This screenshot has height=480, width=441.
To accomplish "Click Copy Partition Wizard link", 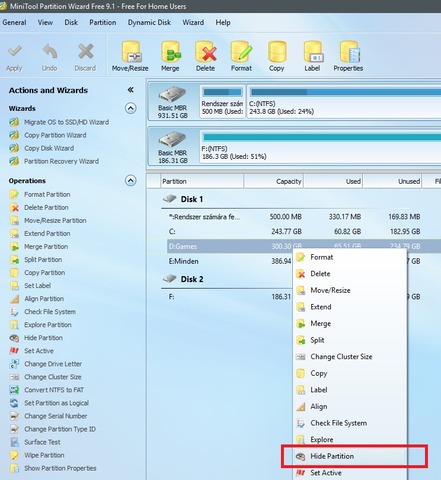I will (x=55, y=135).
